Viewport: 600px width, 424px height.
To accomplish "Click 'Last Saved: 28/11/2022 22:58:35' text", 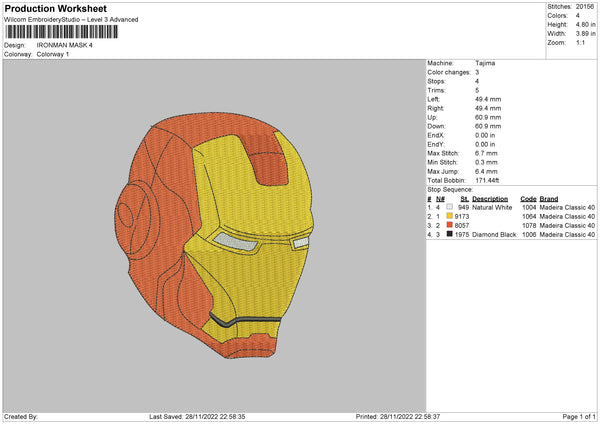I will (x=197, y=416).
